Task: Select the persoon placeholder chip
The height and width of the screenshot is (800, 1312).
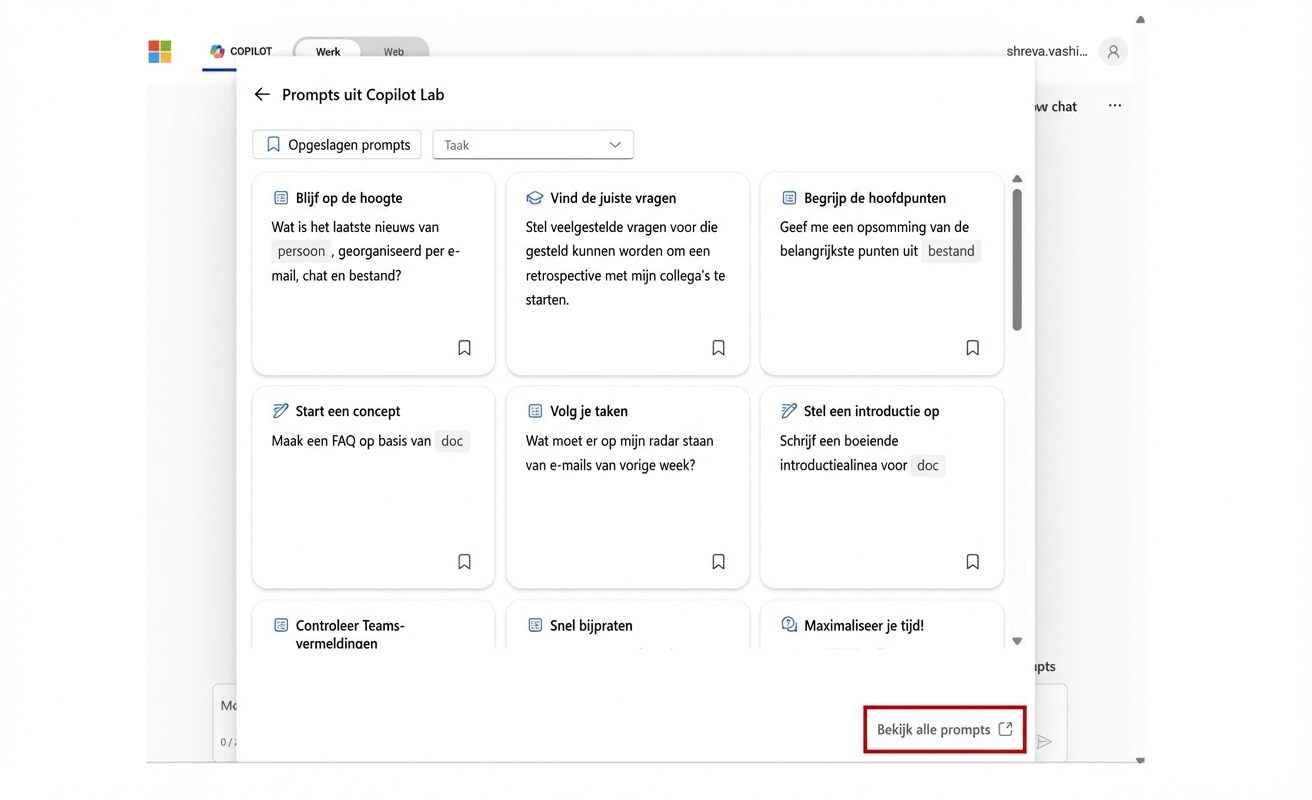Action: [x=301, y=250]
